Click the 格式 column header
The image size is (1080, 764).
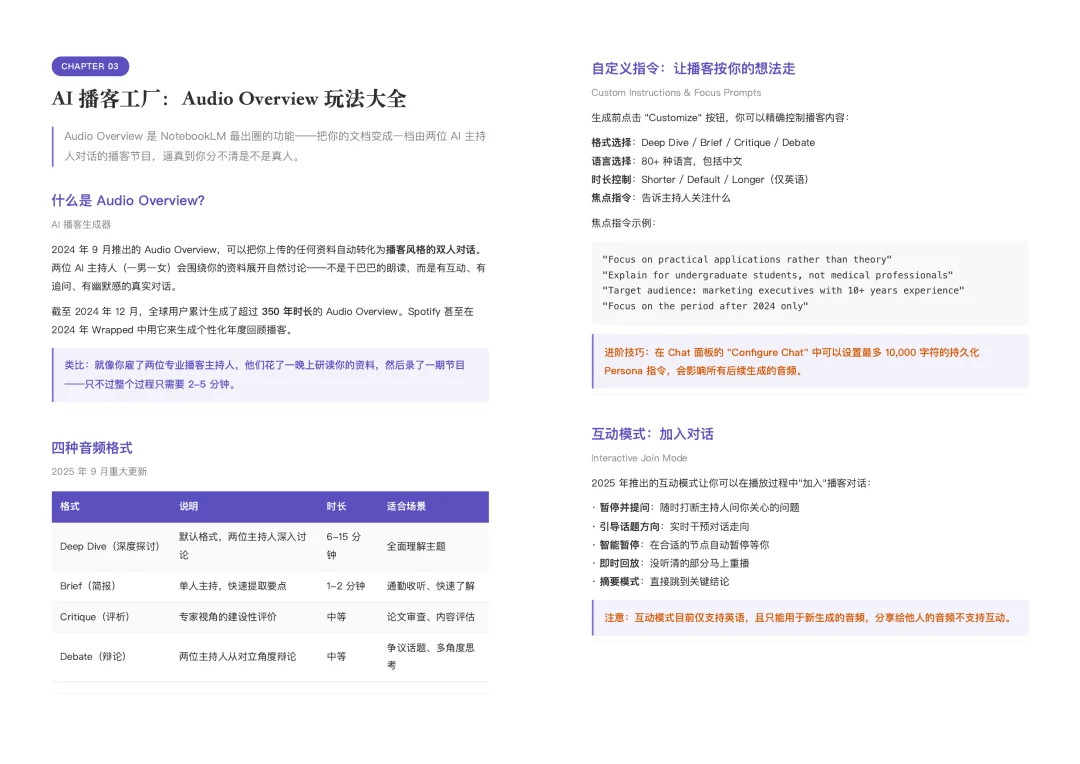[x=68, y=507]
